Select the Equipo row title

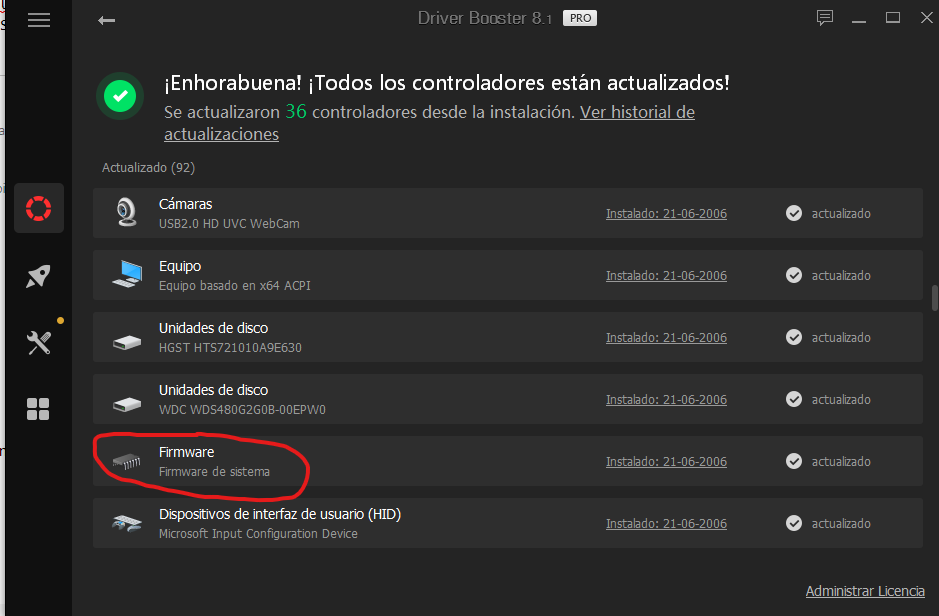point(180,266)
